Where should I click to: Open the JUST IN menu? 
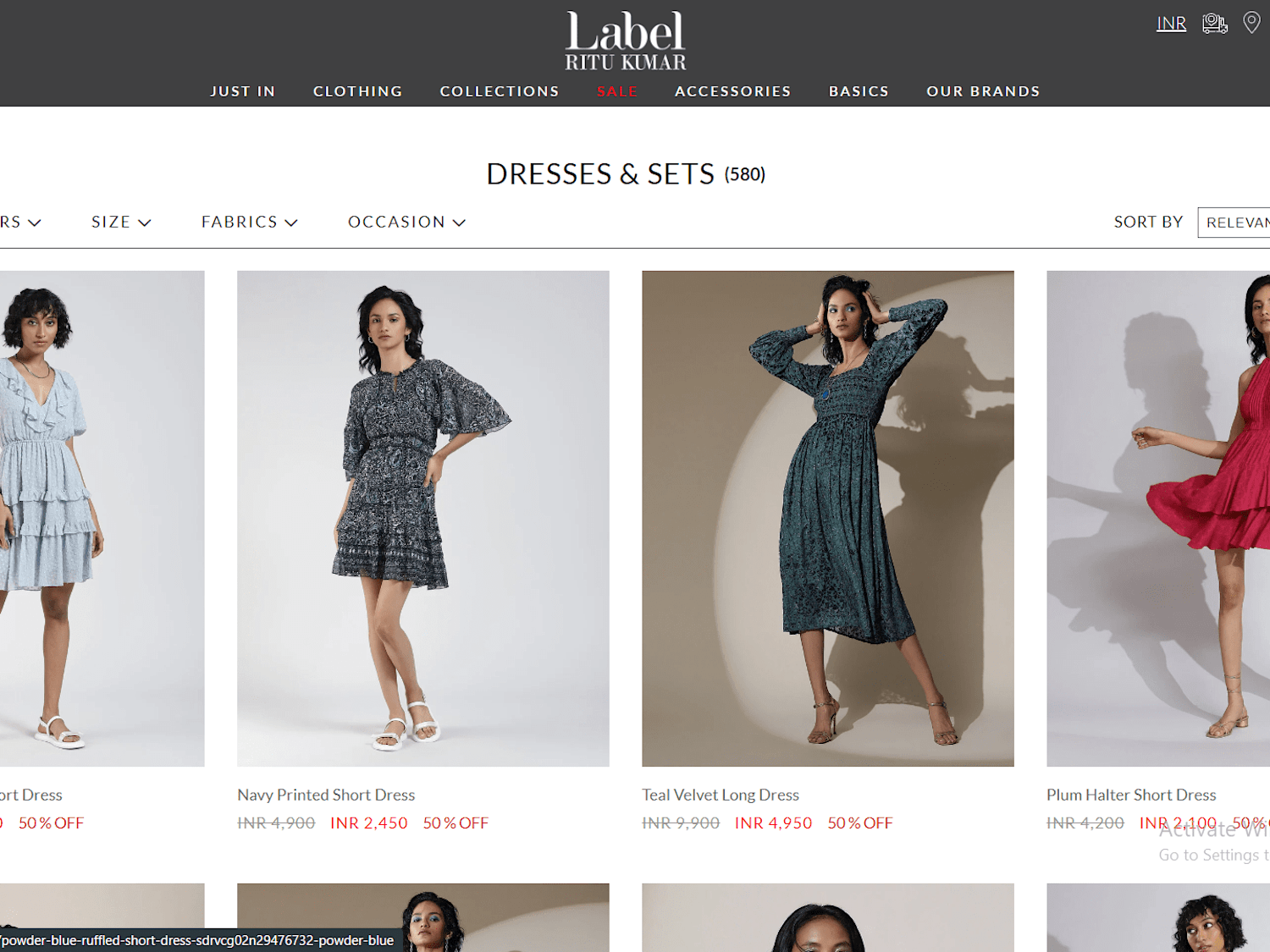coord(243,91)
